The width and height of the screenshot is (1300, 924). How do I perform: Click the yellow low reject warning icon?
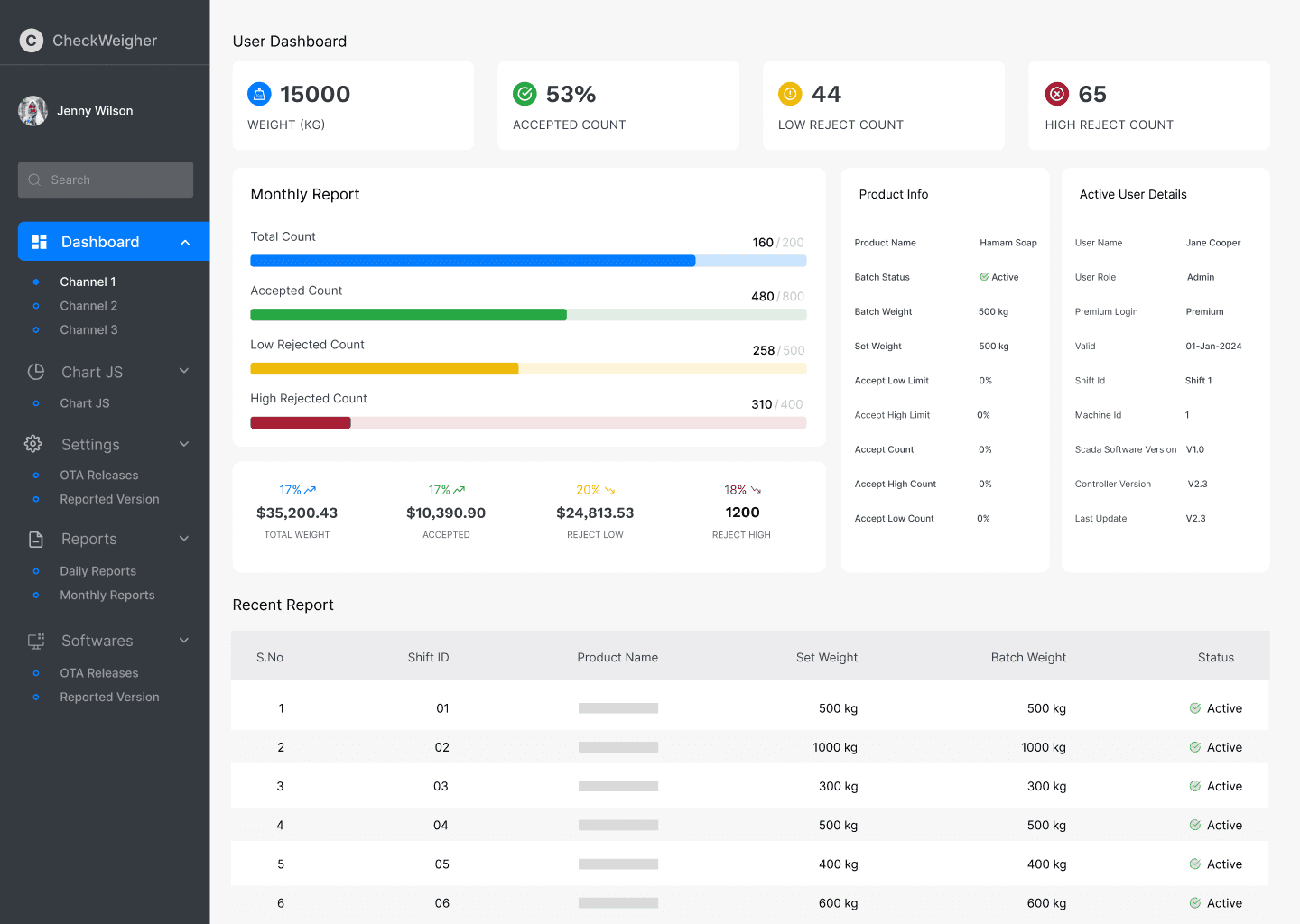pos(790,94)
